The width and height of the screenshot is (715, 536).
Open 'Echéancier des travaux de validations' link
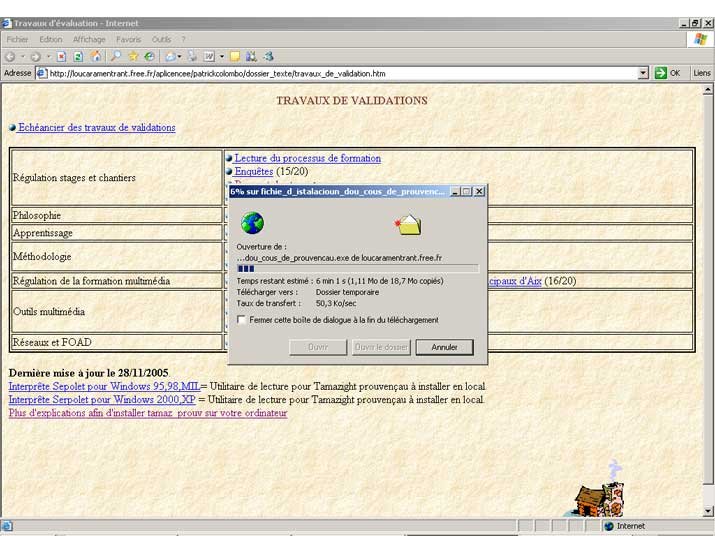pos(97,128)
